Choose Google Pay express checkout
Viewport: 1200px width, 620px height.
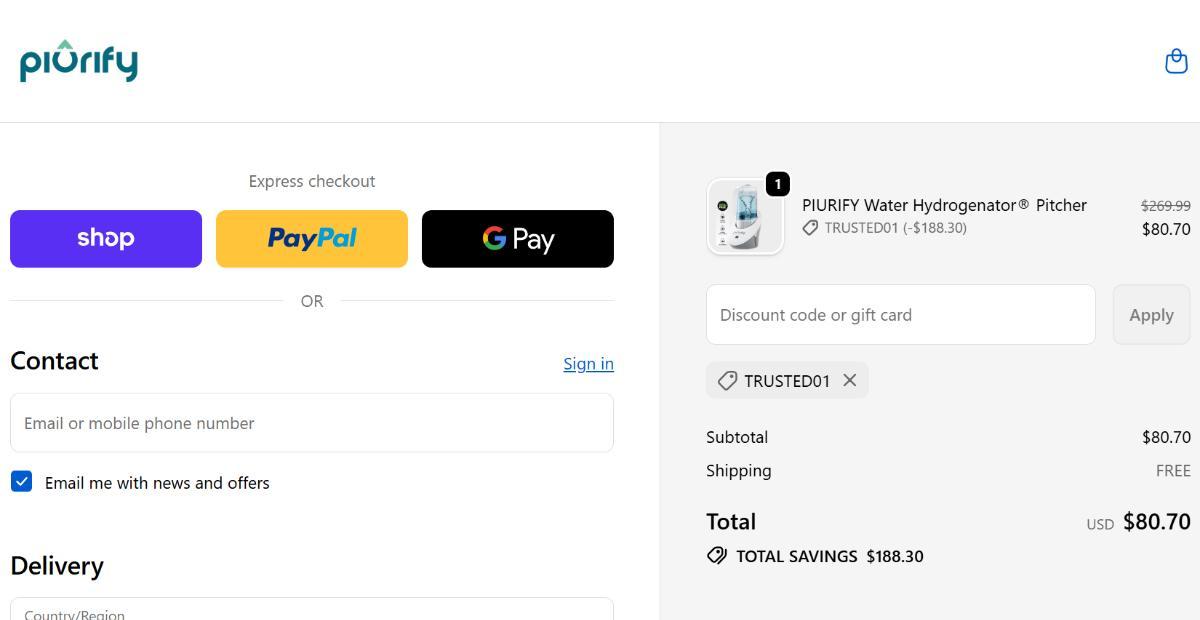[518, 239]
